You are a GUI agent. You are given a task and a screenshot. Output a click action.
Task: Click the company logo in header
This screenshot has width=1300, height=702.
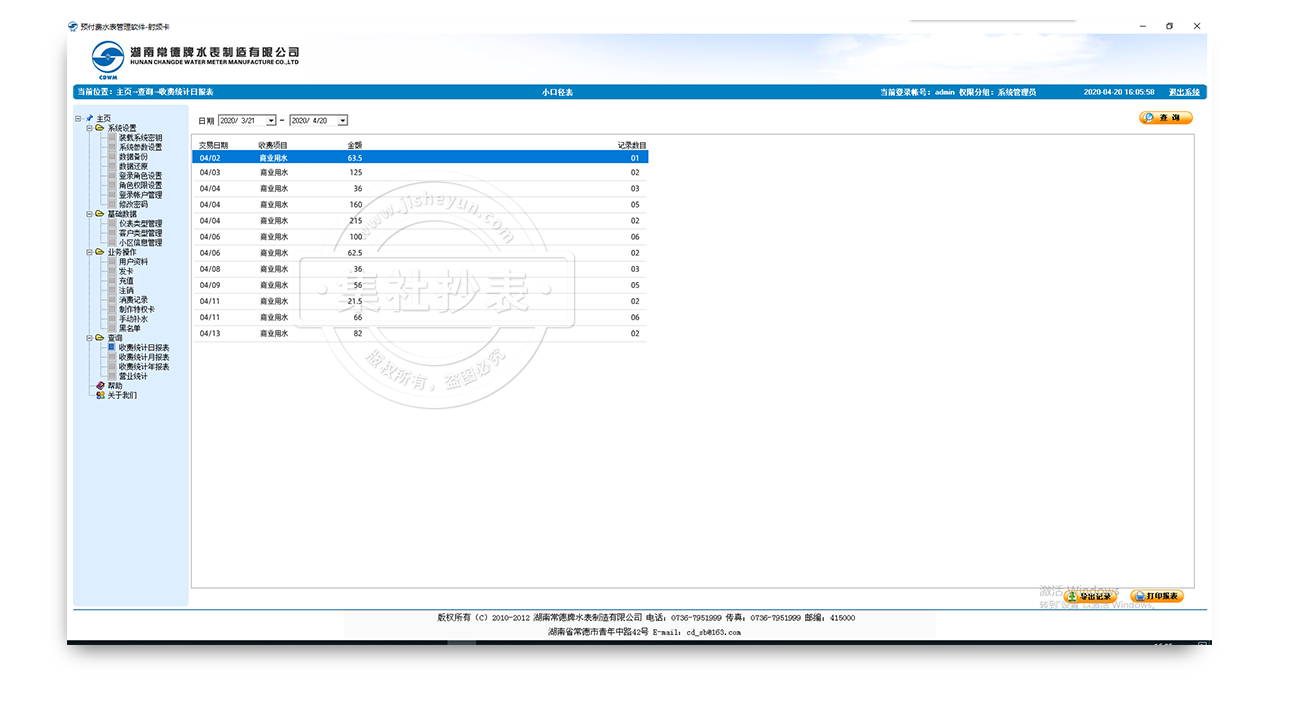[108, 58]
